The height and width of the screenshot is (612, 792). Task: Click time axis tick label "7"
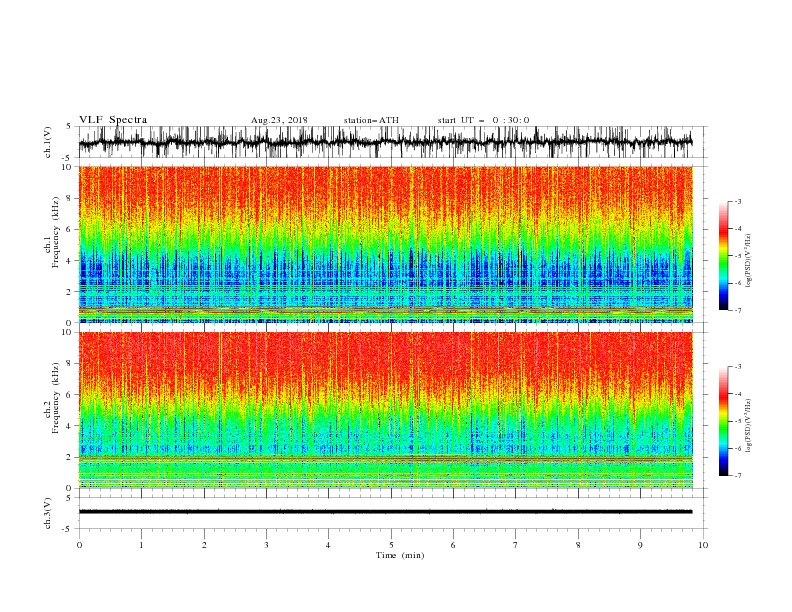(516, 545)
